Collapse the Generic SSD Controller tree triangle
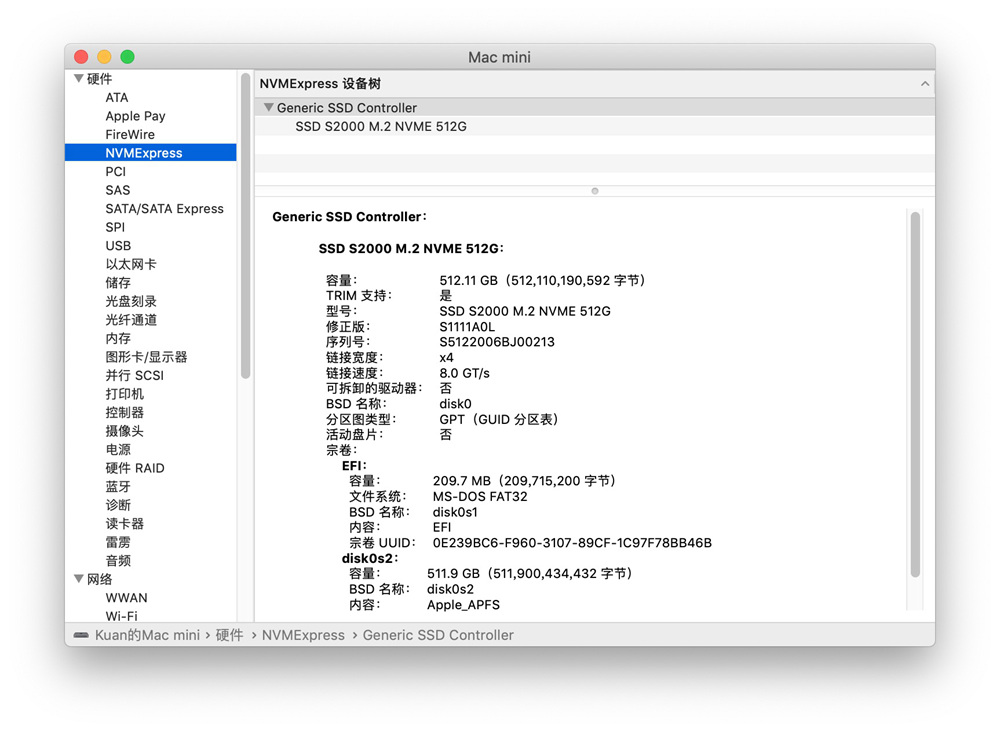Viewport: 1000px width, 732px height. pos(268,108)
